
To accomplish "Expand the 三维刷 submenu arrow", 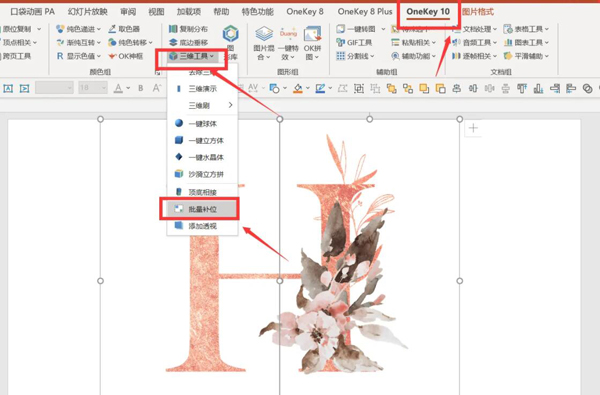I will tap(230, 105).
